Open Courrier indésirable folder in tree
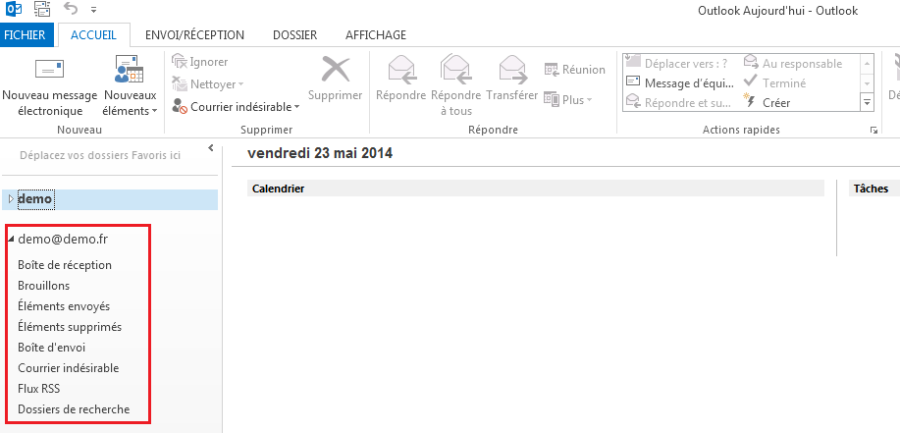The image size is (900, 433). click(x=68, y=368)
